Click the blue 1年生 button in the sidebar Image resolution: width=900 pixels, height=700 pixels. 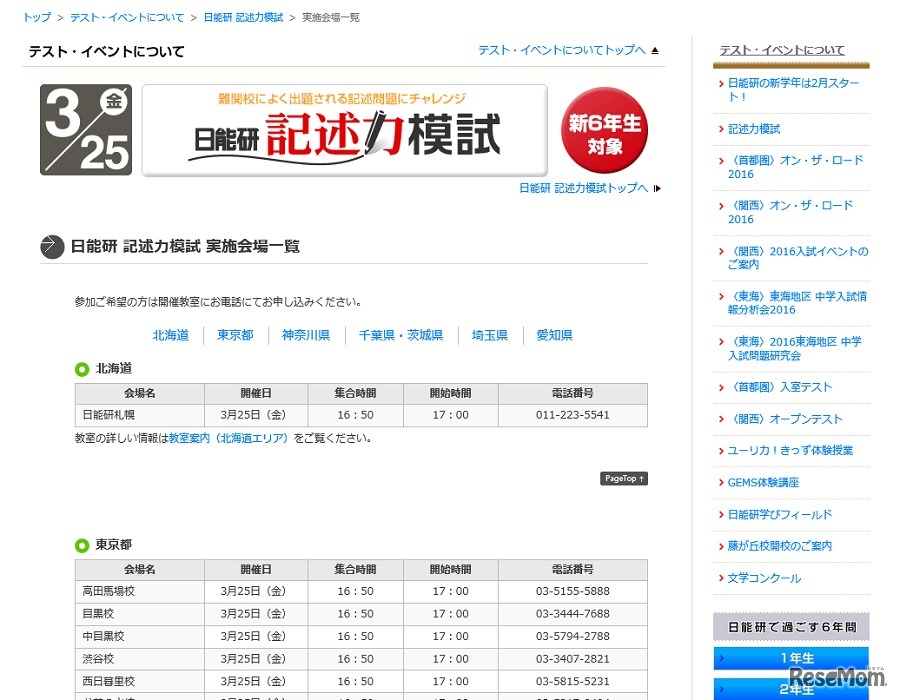[x=790, y=657]
